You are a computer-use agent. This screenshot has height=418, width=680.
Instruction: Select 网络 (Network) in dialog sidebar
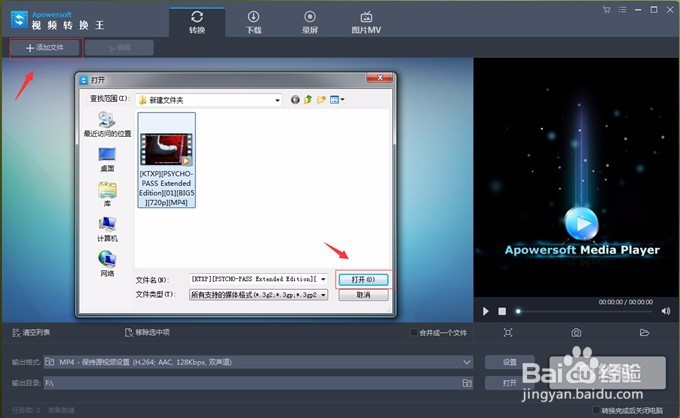(x=107, y=264)
